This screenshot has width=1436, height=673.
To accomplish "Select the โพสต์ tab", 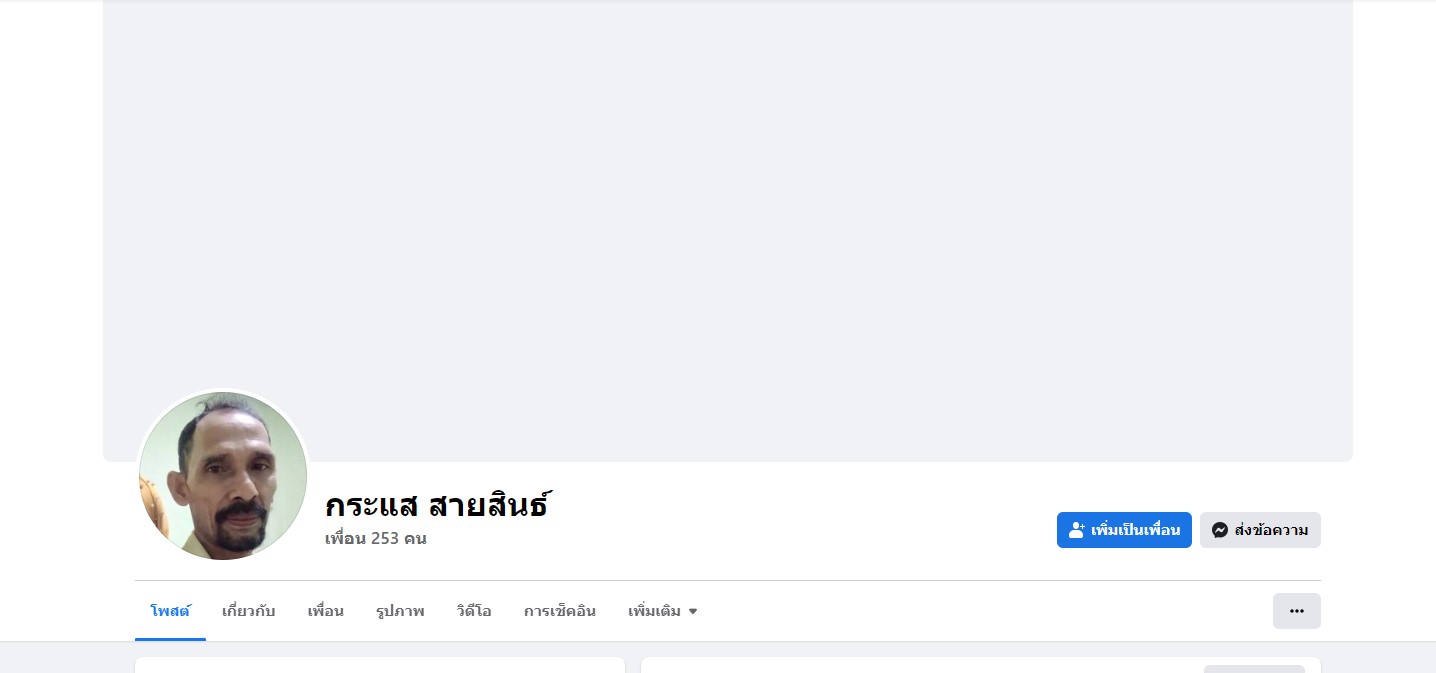I will tap(170, 611).
